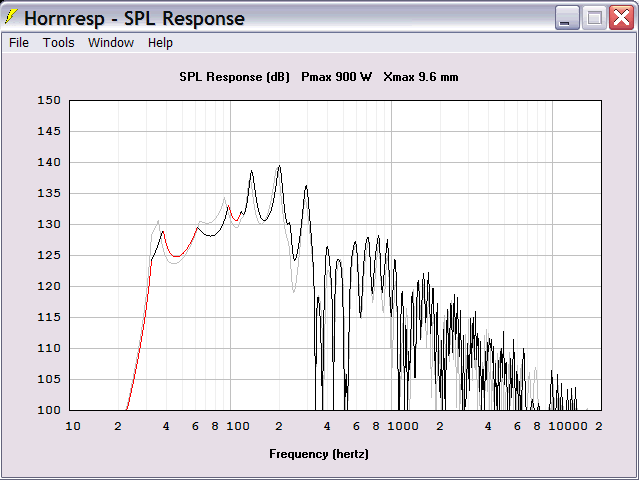The image size is (639, 480).
Task: Click the 10 Hz x-axis label
Action: (73, 426)
